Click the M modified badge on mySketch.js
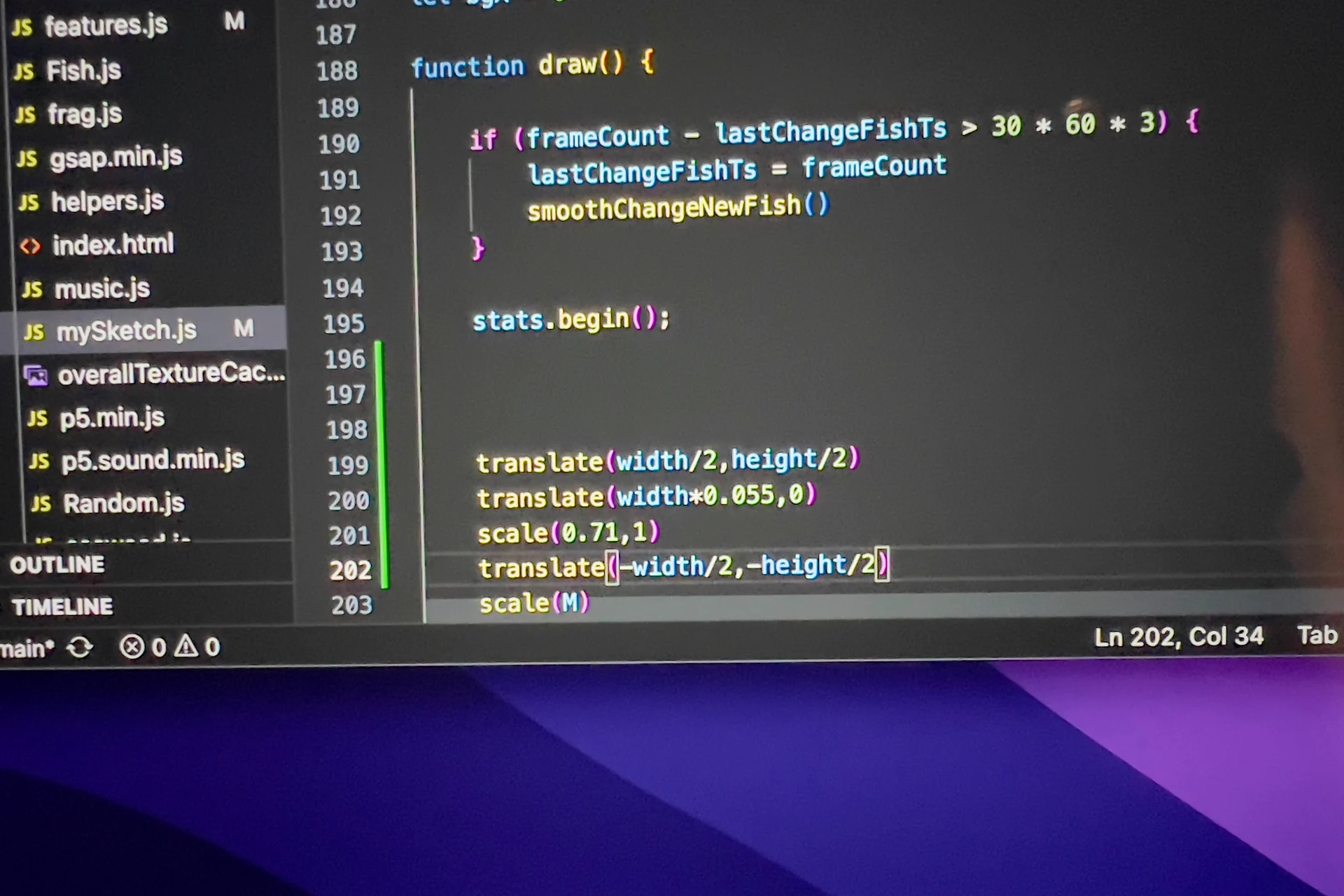 [244, 328]
